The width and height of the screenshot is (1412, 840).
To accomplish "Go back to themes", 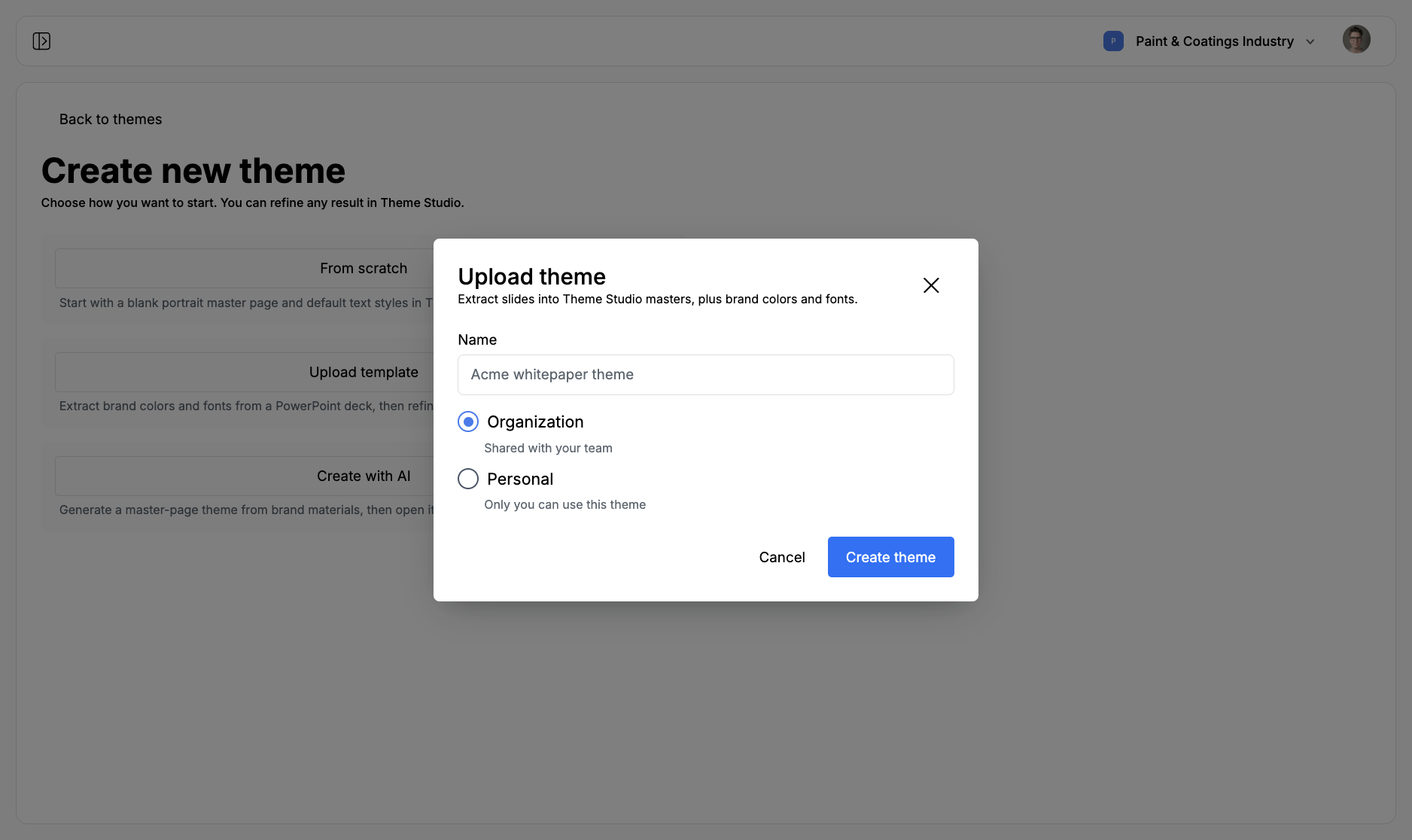I will tap(111, 119).
